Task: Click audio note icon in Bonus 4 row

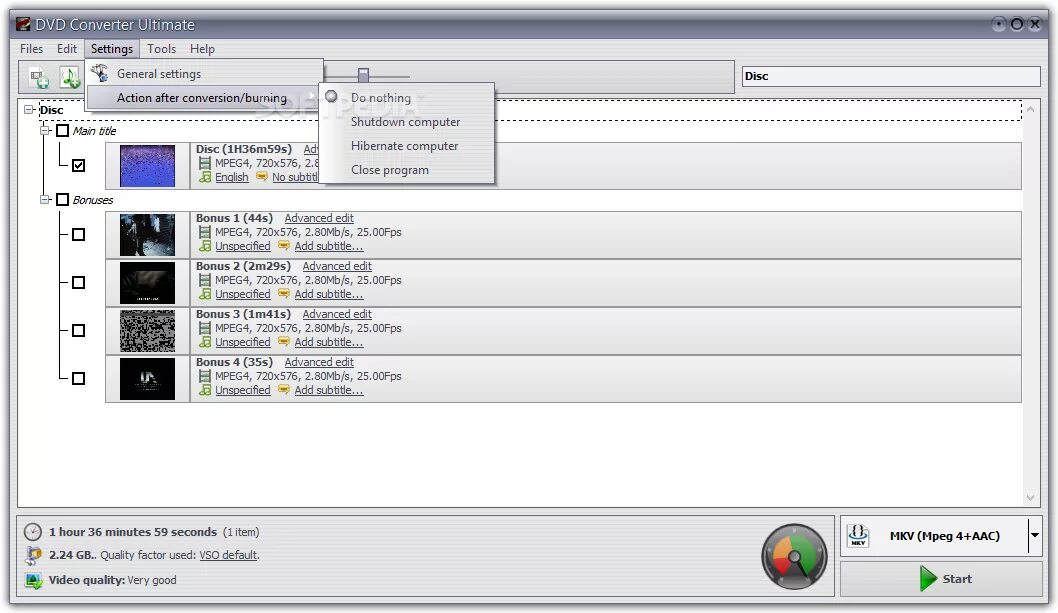Action: coord(205,390)
